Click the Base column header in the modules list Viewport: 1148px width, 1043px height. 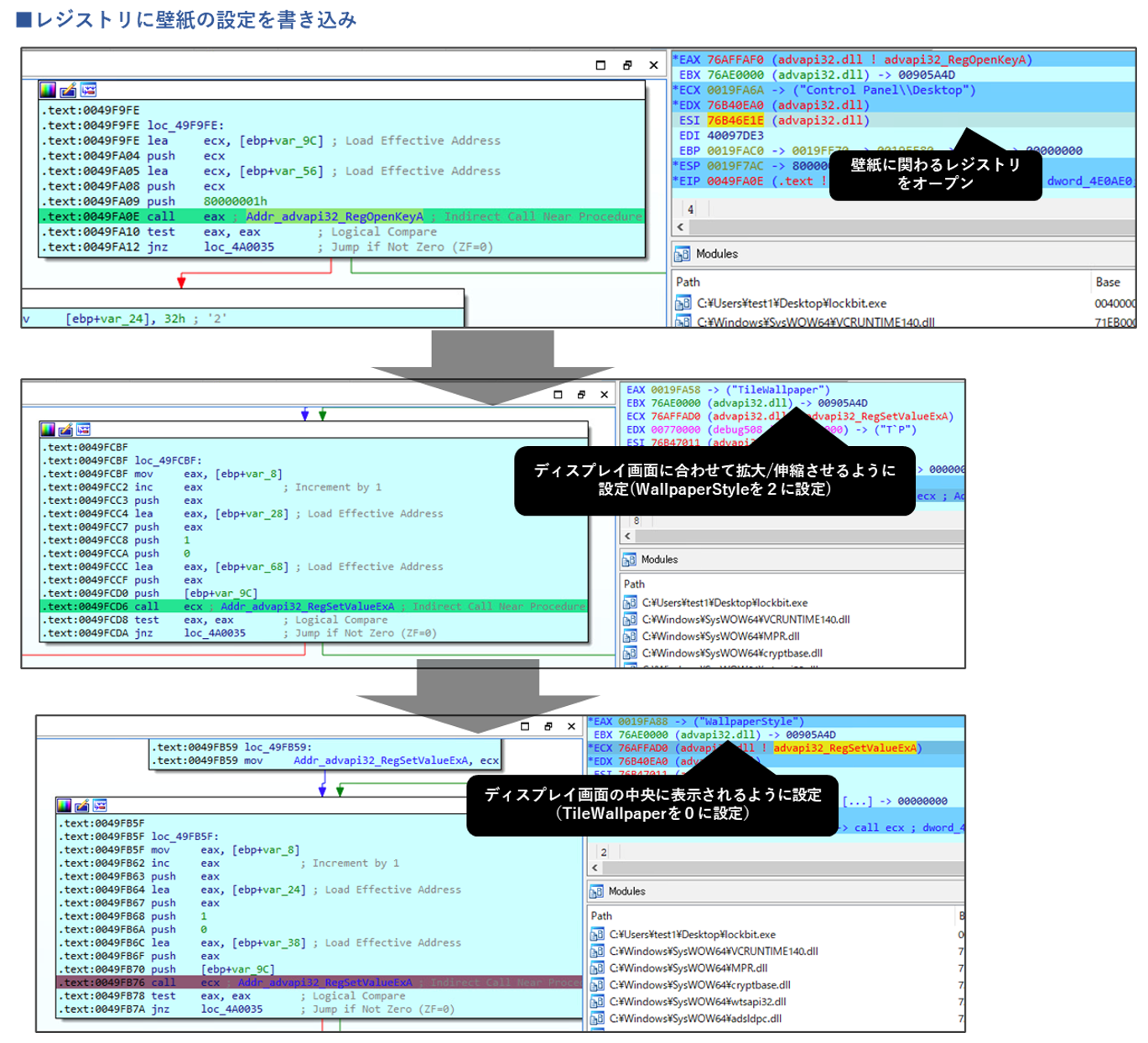[x=1107, y=283]
